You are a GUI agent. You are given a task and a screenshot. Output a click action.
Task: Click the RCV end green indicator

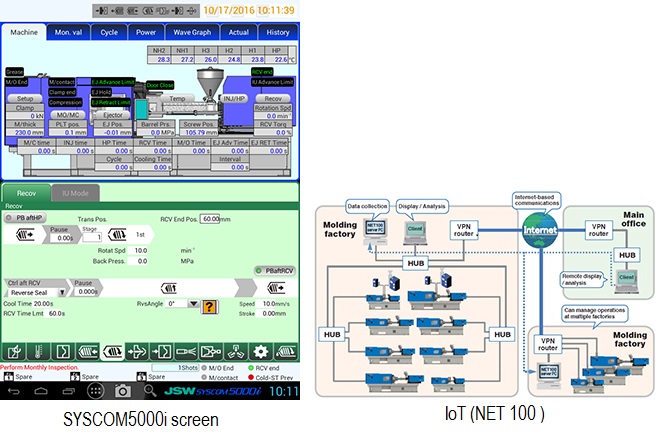(251, 368)
